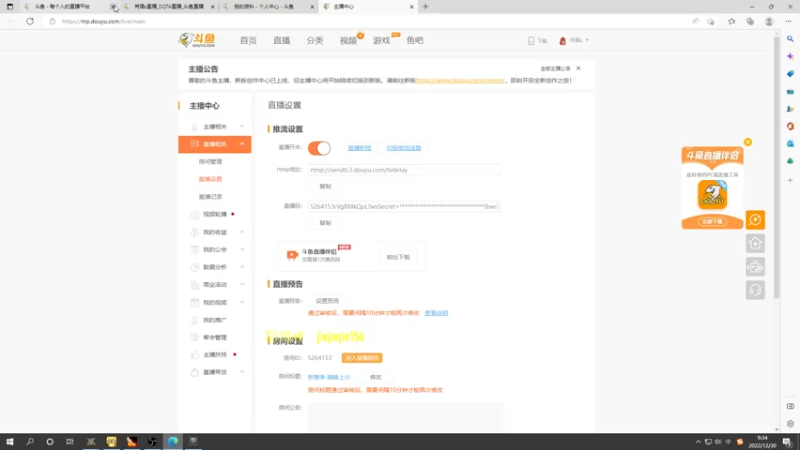Click the browser back arrow

click(11, 21)
